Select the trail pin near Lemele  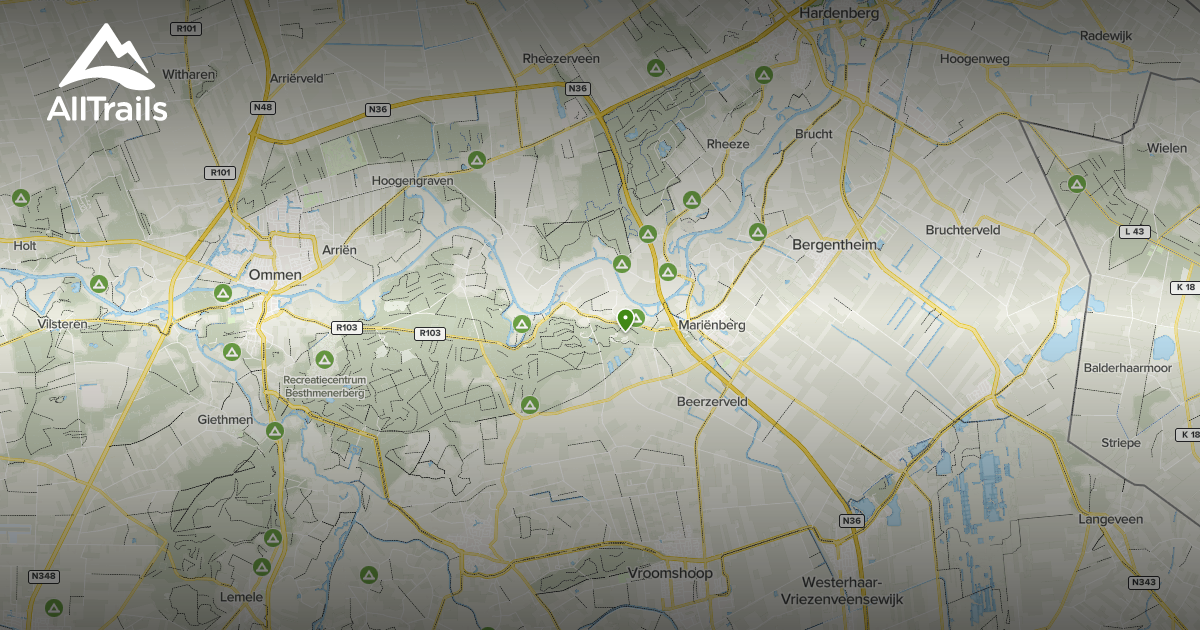tap(263, 566)
